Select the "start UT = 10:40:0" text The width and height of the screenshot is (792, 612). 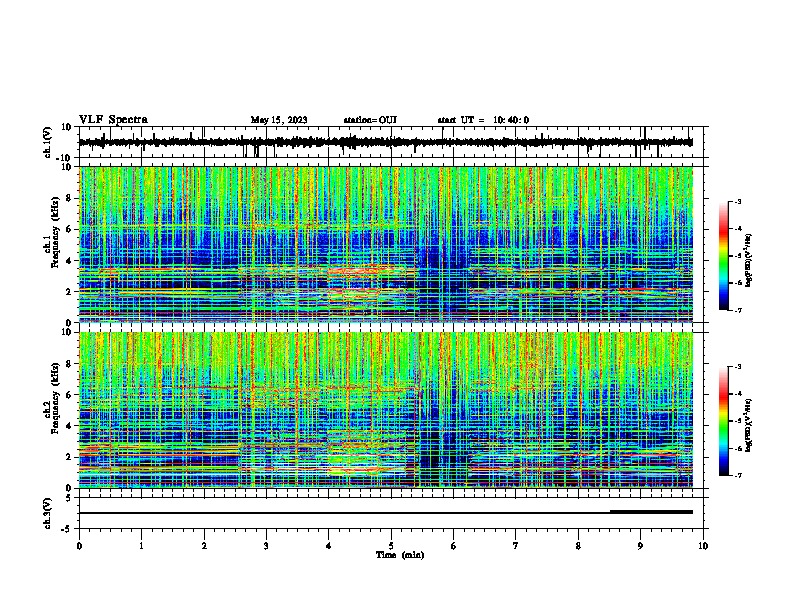click(x=483, y=120)
